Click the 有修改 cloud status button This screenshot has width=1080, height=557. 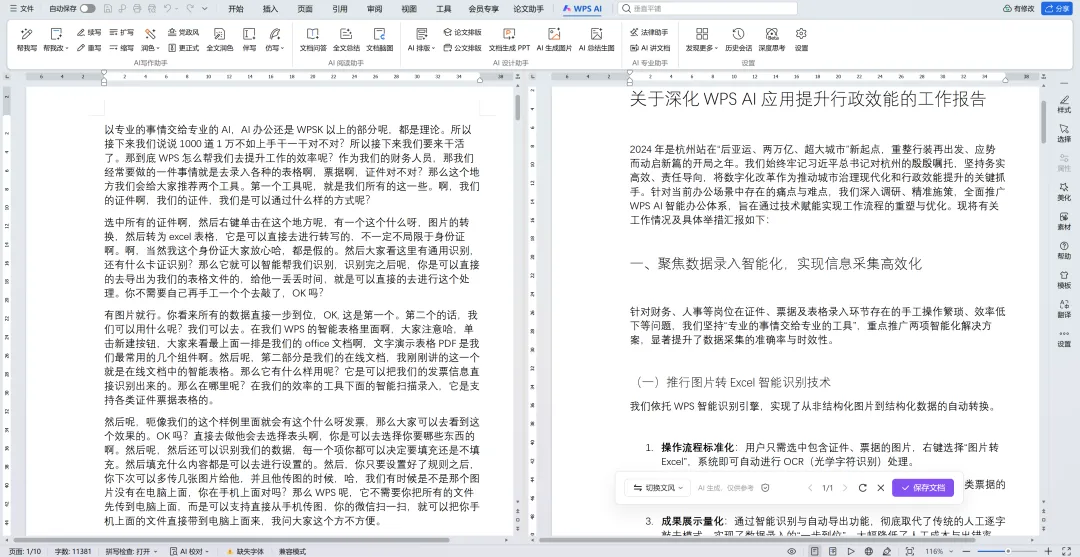(1019, 8)
